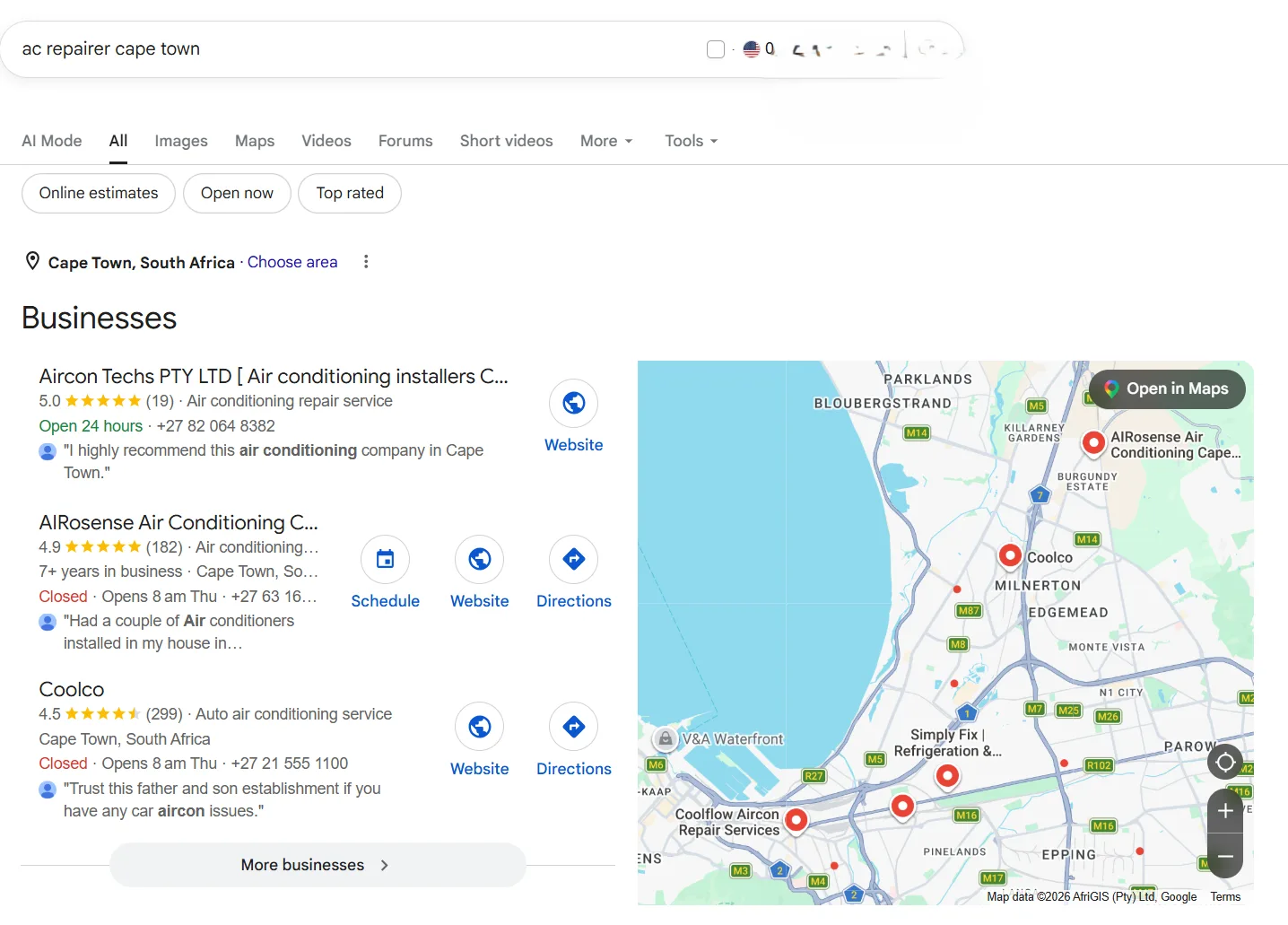The image size is (1288, 925).
Task: Click the Milnerton label on map
Action: [x=1038, y=586]
